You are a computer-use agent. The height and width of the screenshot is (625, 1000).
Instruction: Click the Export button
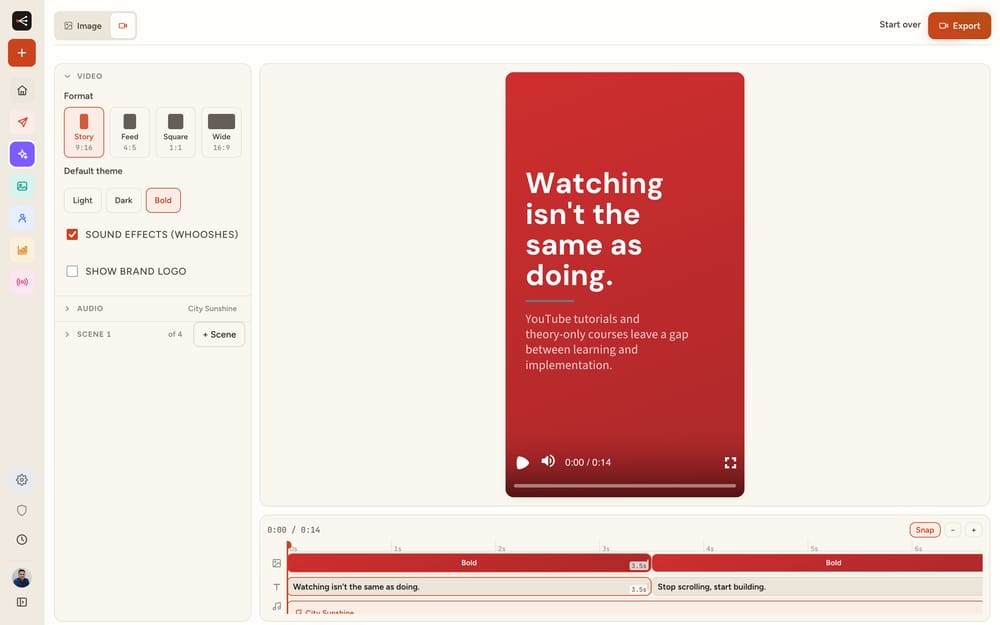959,26
